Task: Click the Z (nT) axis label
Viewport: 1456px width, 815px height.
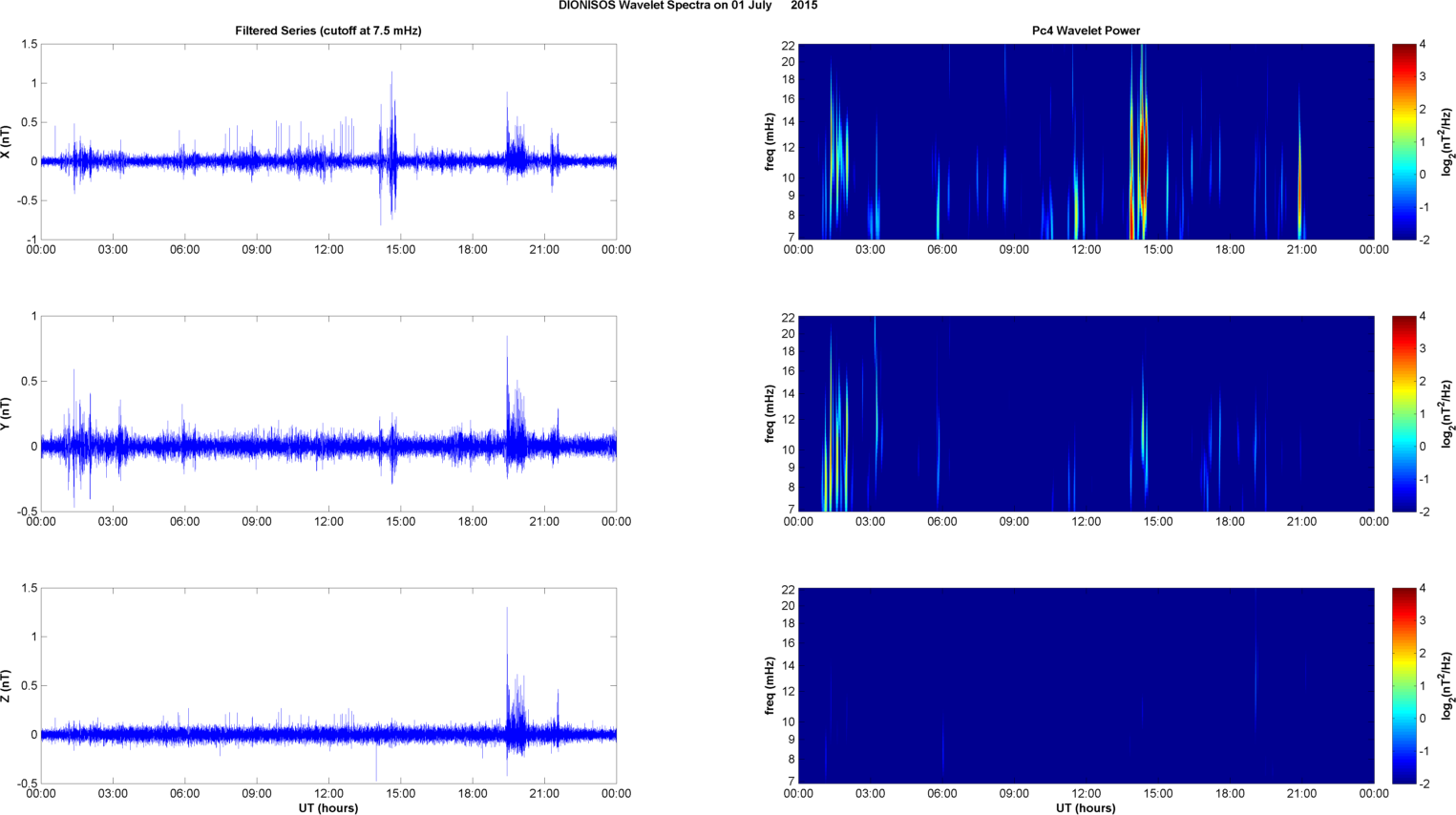Action: (6, 686)
